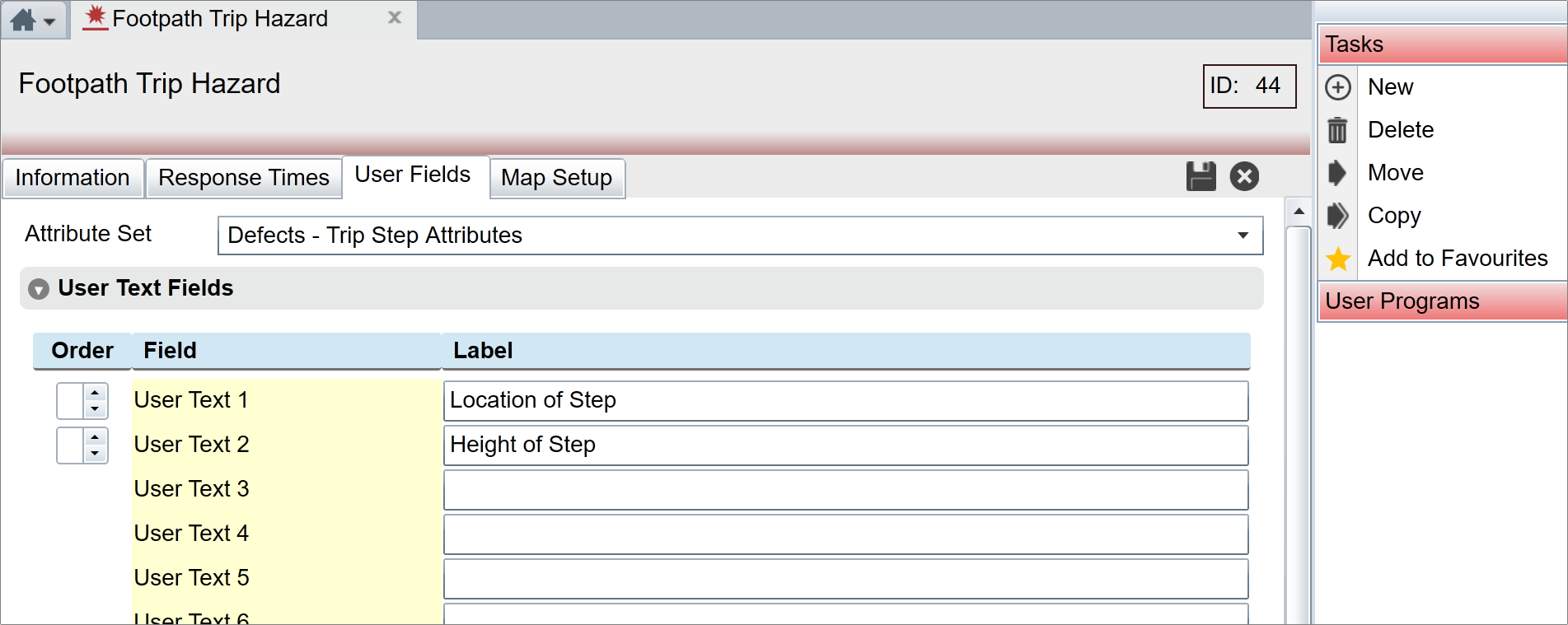Click the Delete trash can icon
This screenshot has width=1568, height=625.
tap(1337, 130)
